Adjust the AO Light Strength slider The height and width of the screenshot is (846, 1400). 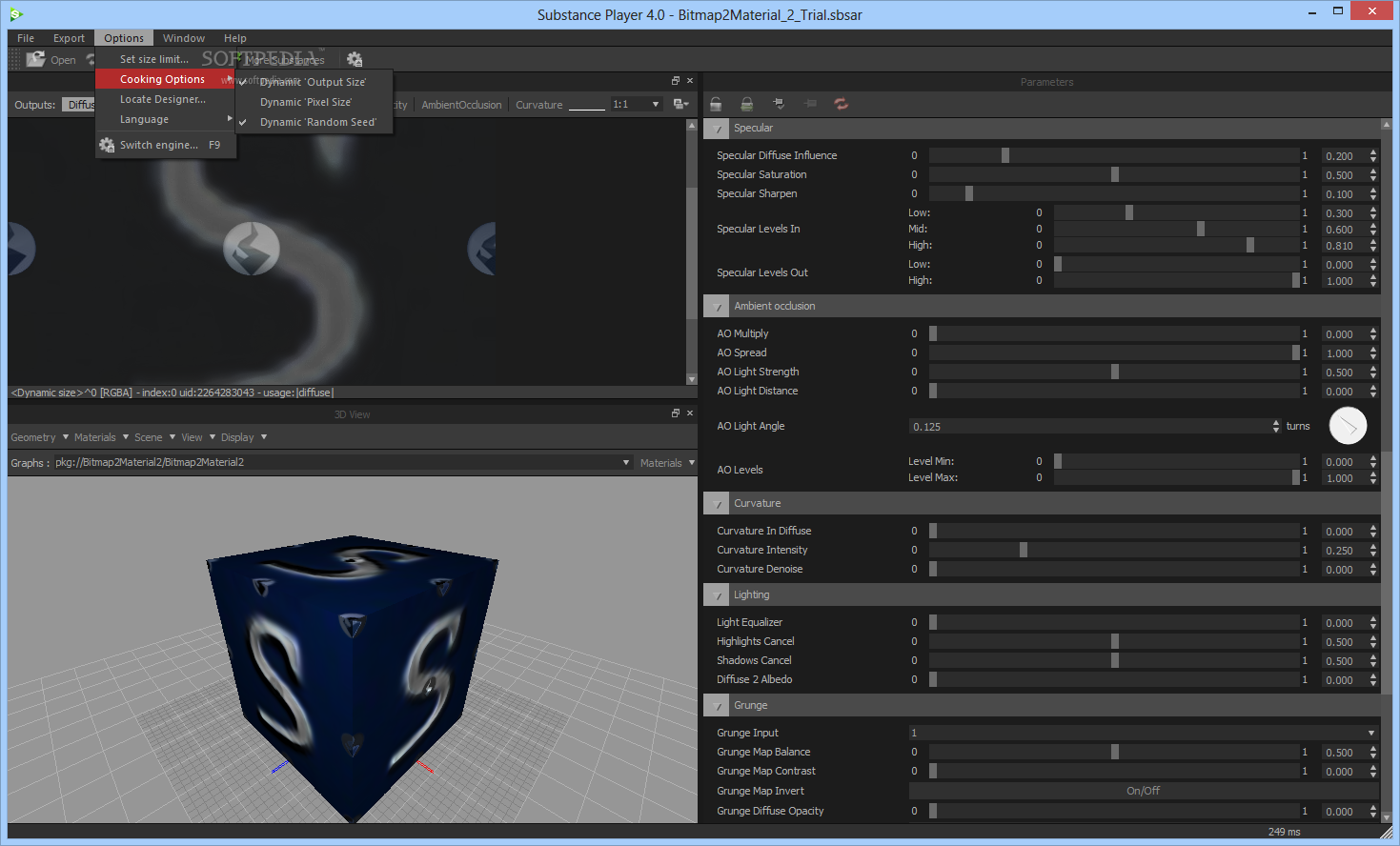coord(1114,372)
